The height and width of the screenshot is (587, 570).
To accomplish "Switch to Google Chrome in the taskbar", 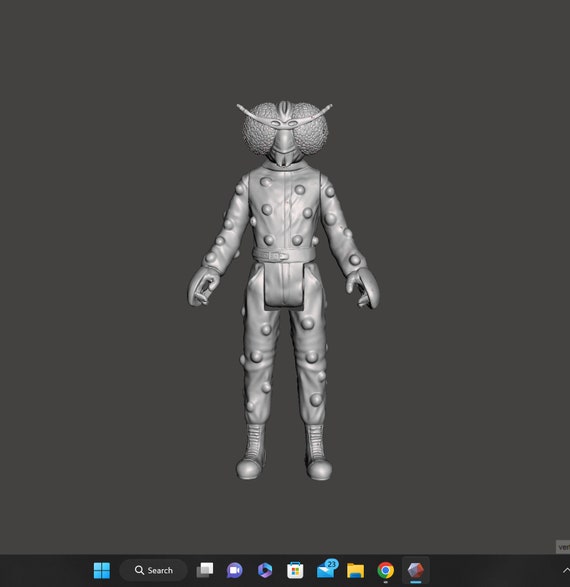I will point(385,571).
